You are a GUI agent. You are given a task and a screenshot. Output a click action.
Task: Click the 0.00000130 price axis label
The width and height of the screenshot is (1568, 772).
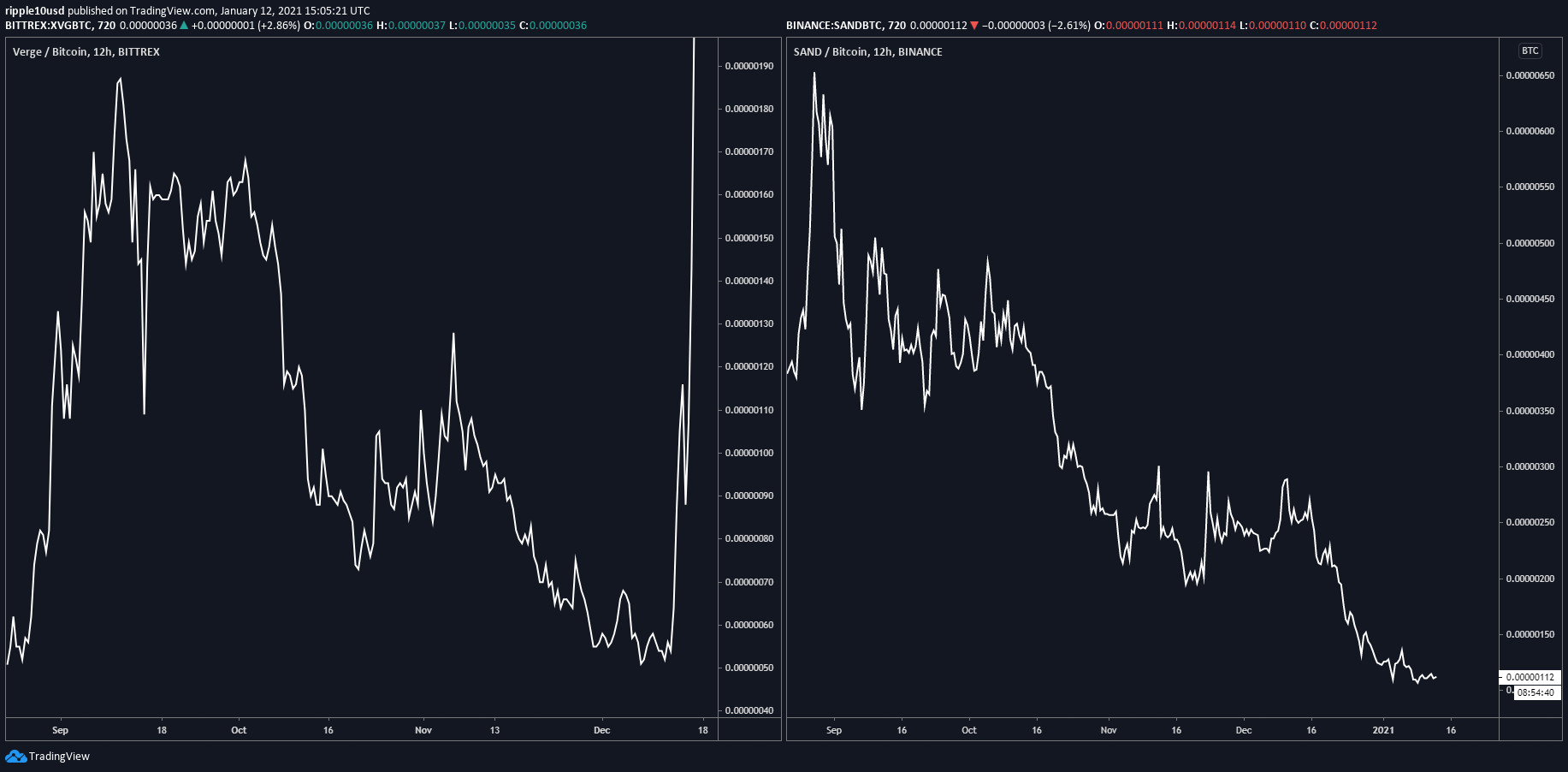pyautogui.click(x=749, y=324)
